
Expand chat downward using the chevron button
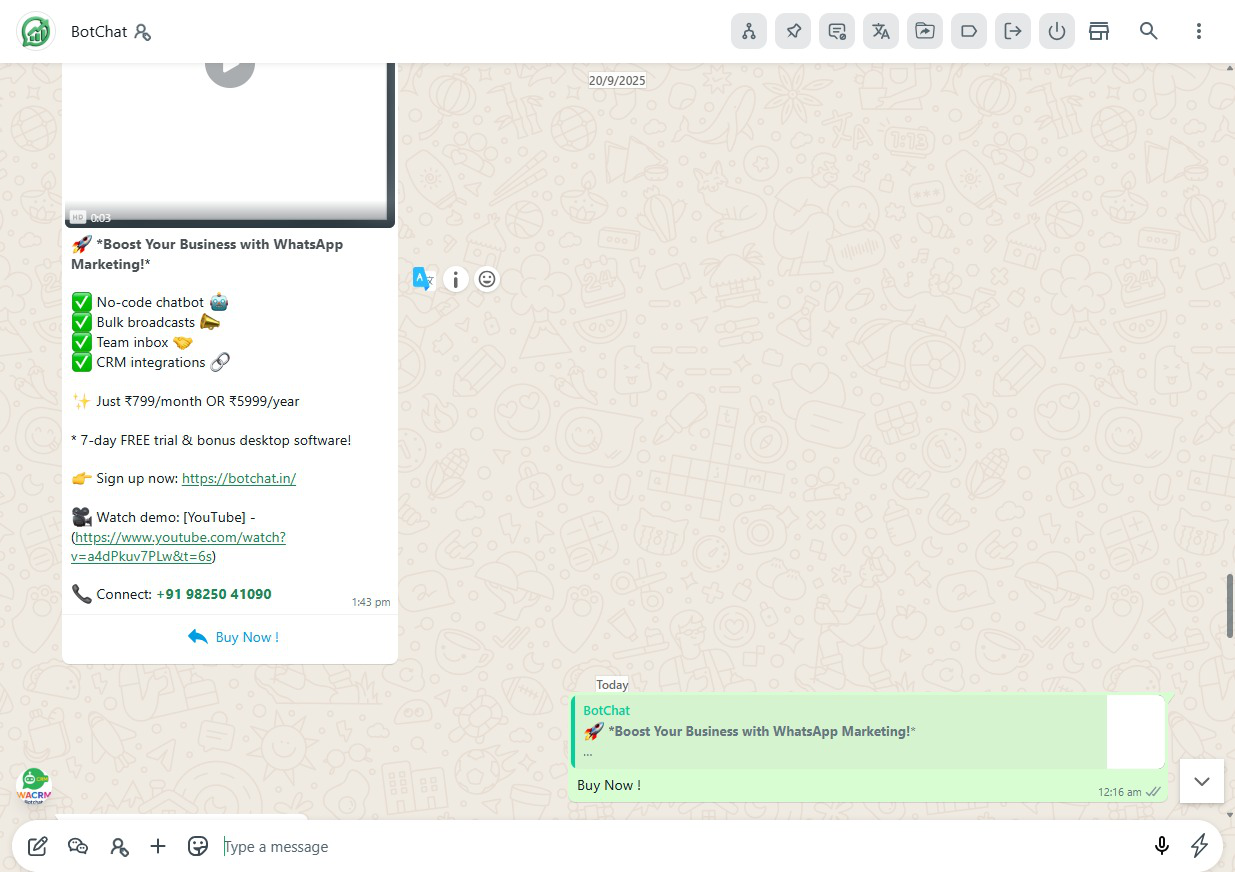1201,781
